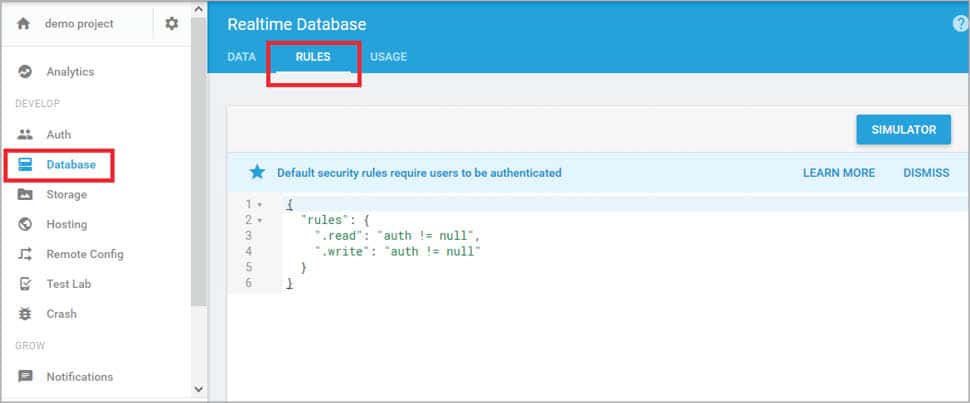Click the Analytics icon in sidebar
The image size is (970, 403).
(25, 72)
